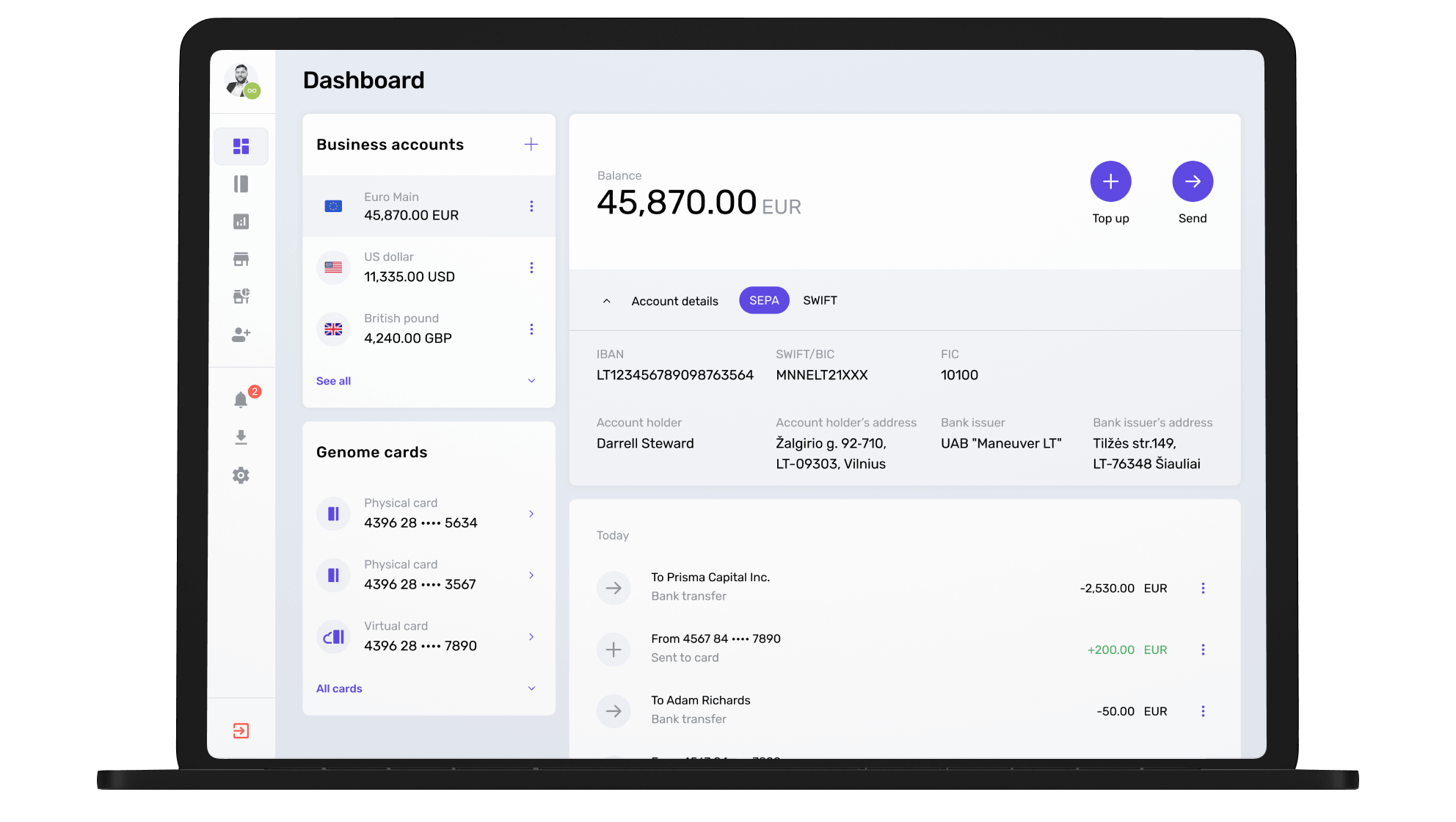Collapse the Account details section
Screen dimensions: 1456x822
click(607, 301)
